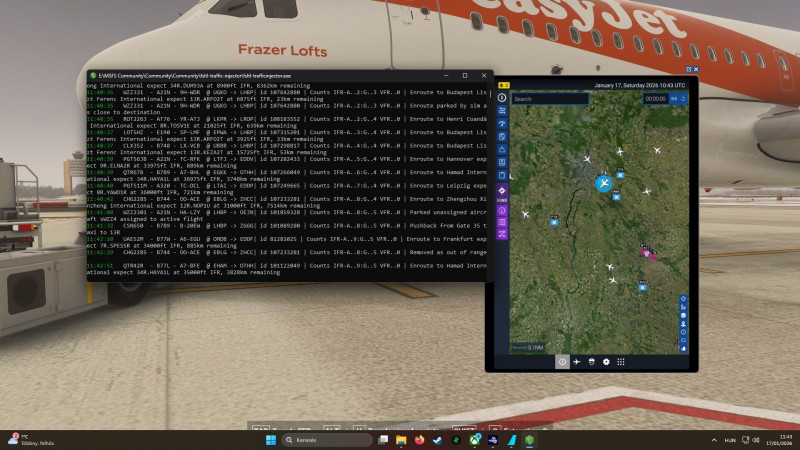Open the clipboard icon in map sidebar
This screenshot has height=450, width=800.
(x=502, y=176)
